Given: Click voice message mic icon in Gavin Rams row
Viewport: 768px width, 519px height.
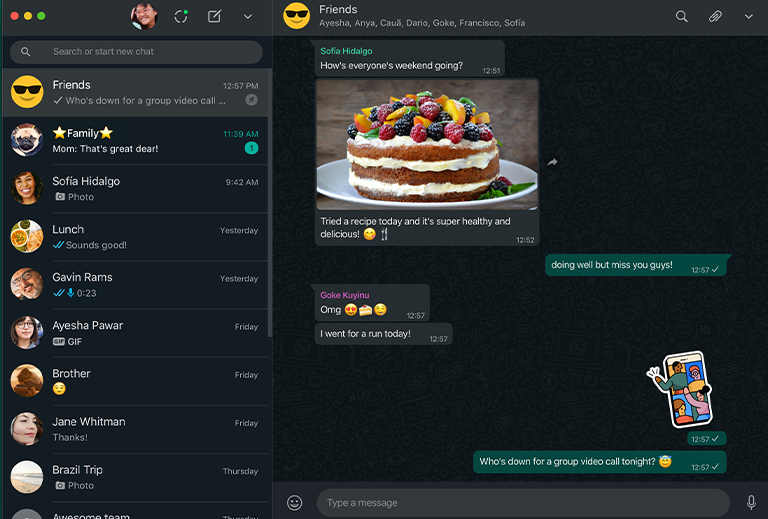Looking at the screenshot, I should coord(71,293).
